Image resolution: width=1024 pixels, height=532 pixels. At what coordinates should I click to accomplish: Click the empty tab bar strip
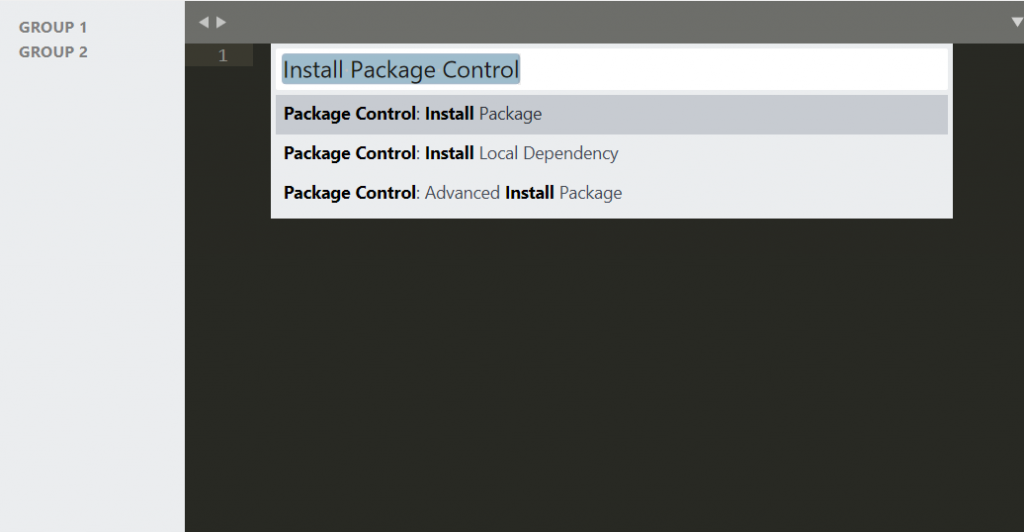click(x=600, y=22)
